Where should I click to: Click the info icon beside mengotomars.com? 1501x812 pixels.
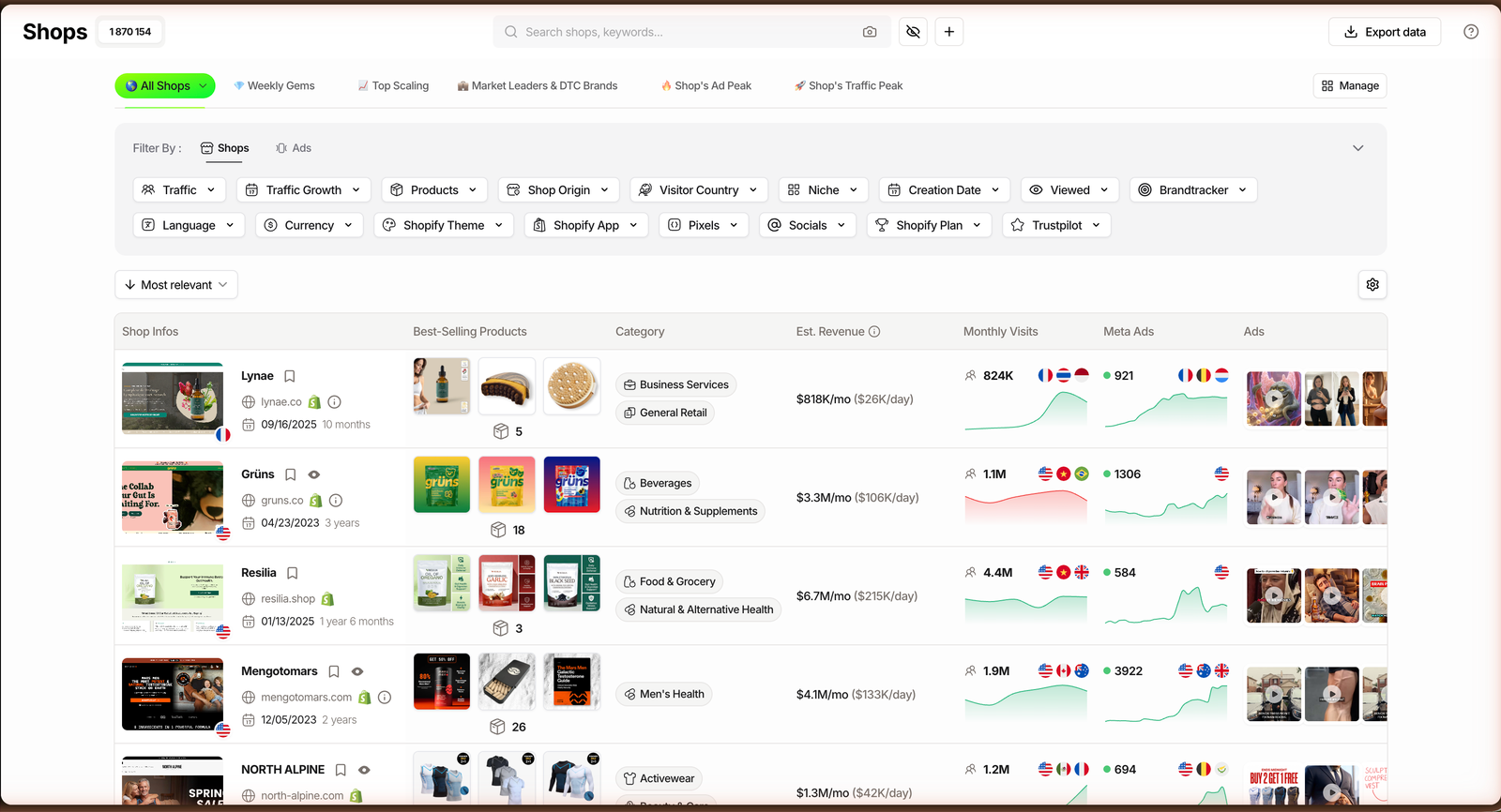tap(385, 698)
